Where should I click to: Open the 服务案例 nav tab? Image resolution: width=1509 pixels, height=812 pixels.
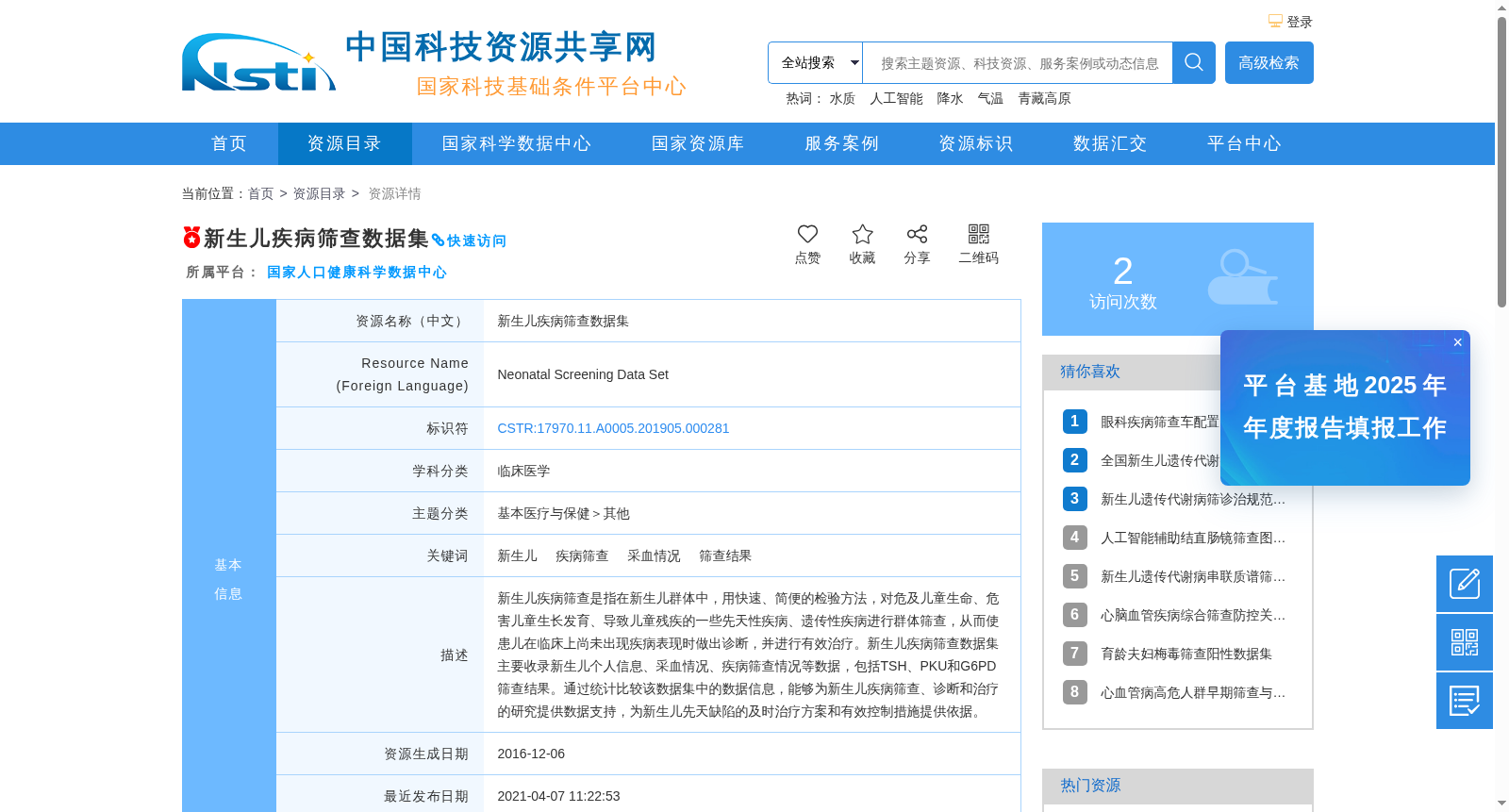click(x=841, y=143)
